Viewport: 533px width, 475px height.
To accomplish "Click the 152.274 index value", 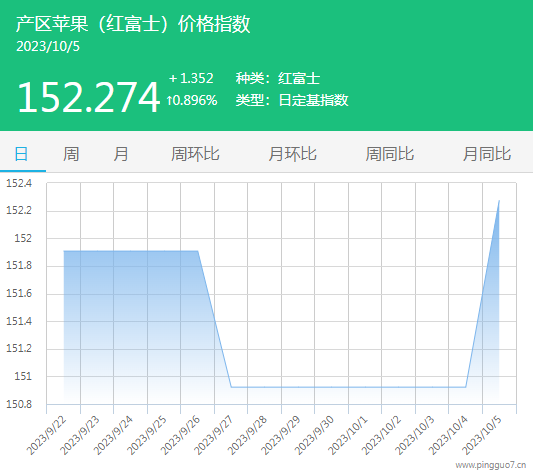I will pos(88,97).
